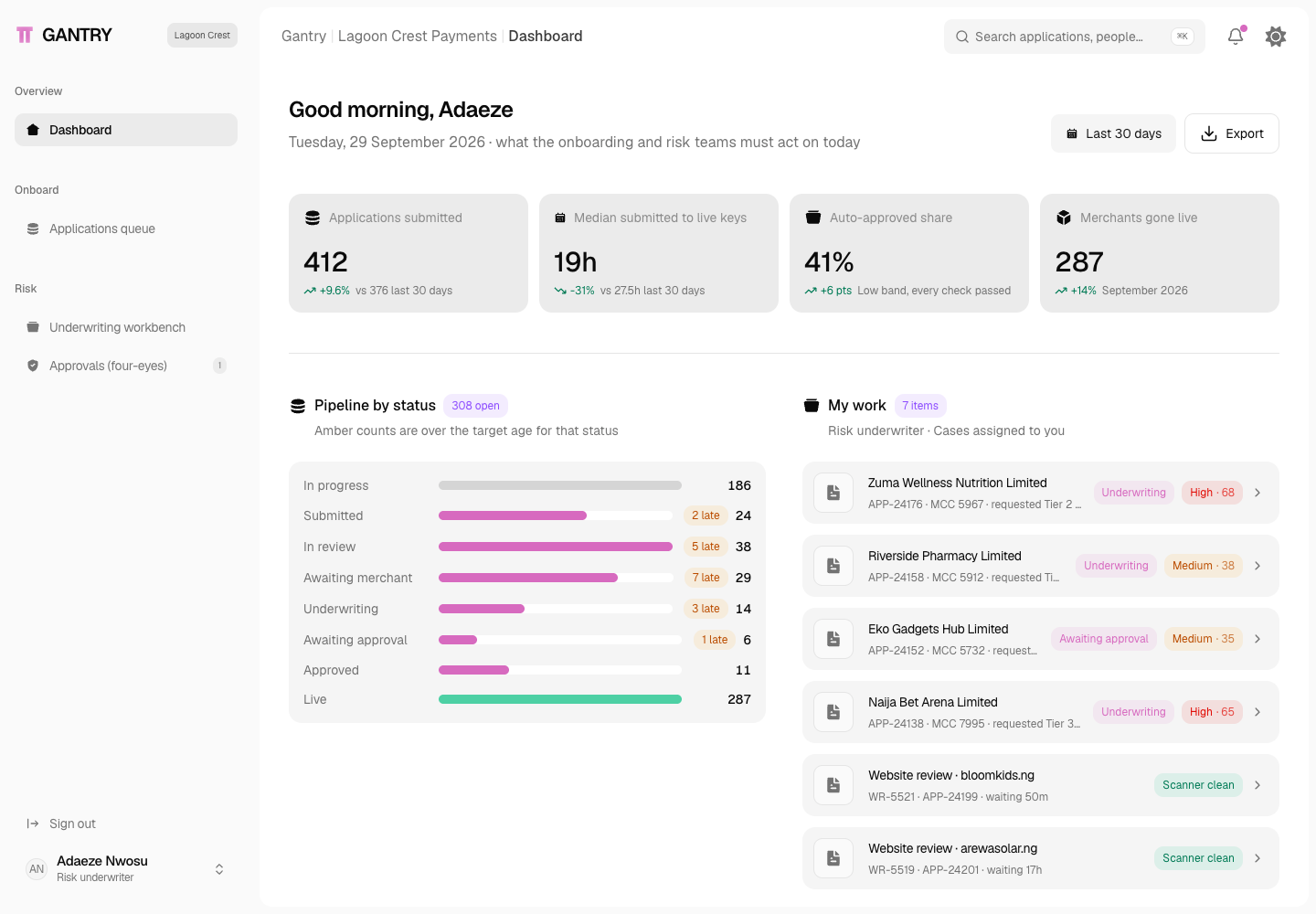This screenshot has width=1316, height=914.
Task: Go to Dashboard in sidebar
Action: pos(126,130)
